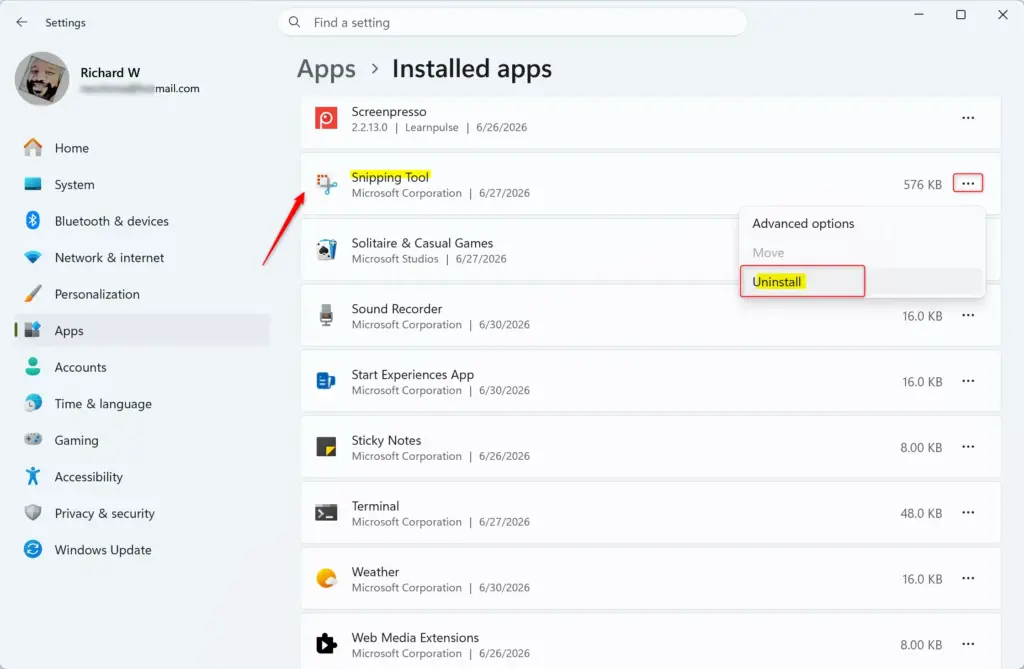This screenshot has width=1024, height=669.
Task: Select the Sticky Notes app name
Action: 386,440
